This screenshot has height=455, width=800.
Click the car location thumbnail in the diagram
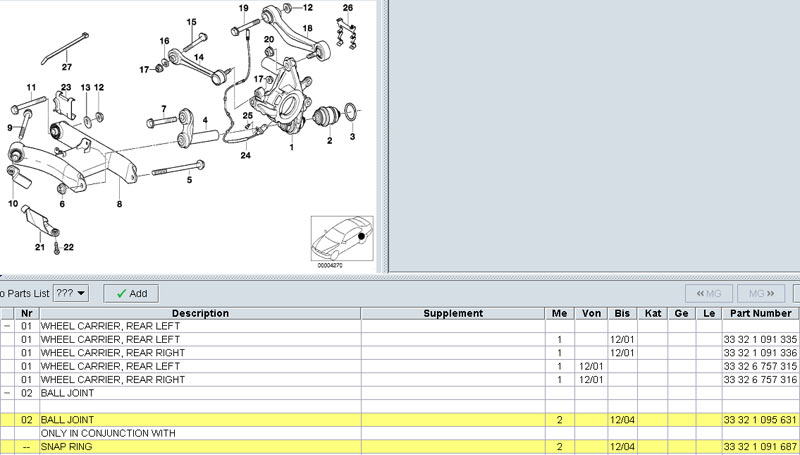(x=342, y=241)
